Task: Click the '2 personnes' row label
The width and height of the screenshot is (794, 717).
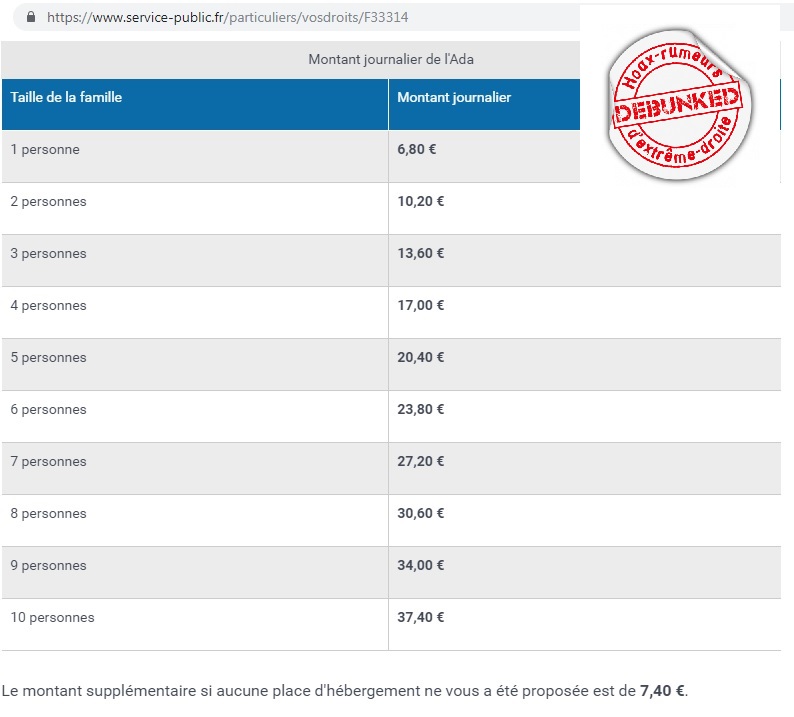Action: pos(48,202)
